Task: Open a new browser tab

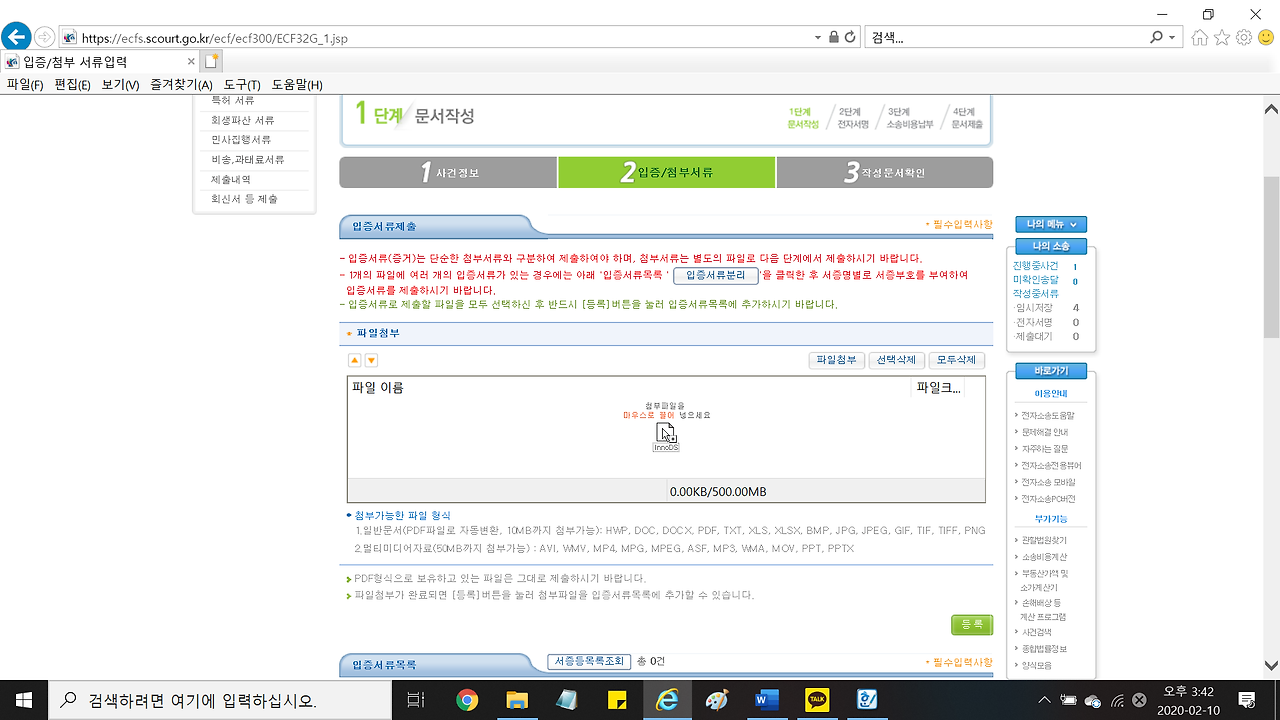Action: [211, 61]
